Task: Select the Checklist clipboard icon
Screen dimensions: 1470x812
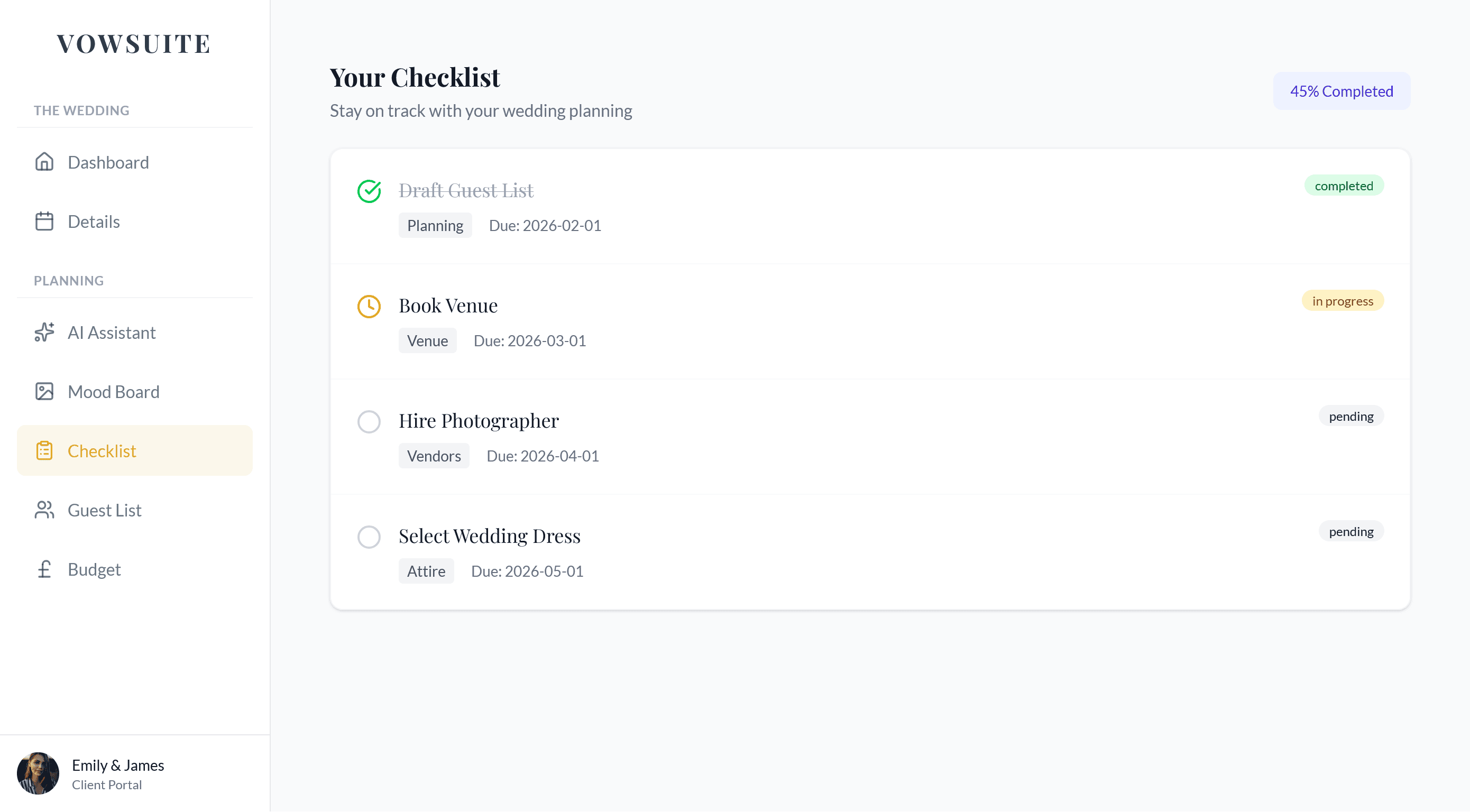Action: coord(44,450)
